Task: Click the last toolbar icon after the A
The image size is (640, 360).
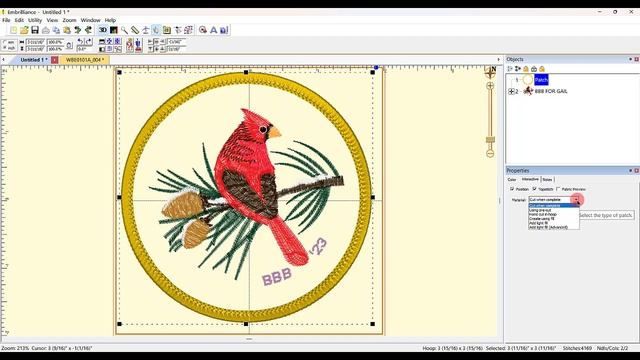Action: [x=224, y=30]
